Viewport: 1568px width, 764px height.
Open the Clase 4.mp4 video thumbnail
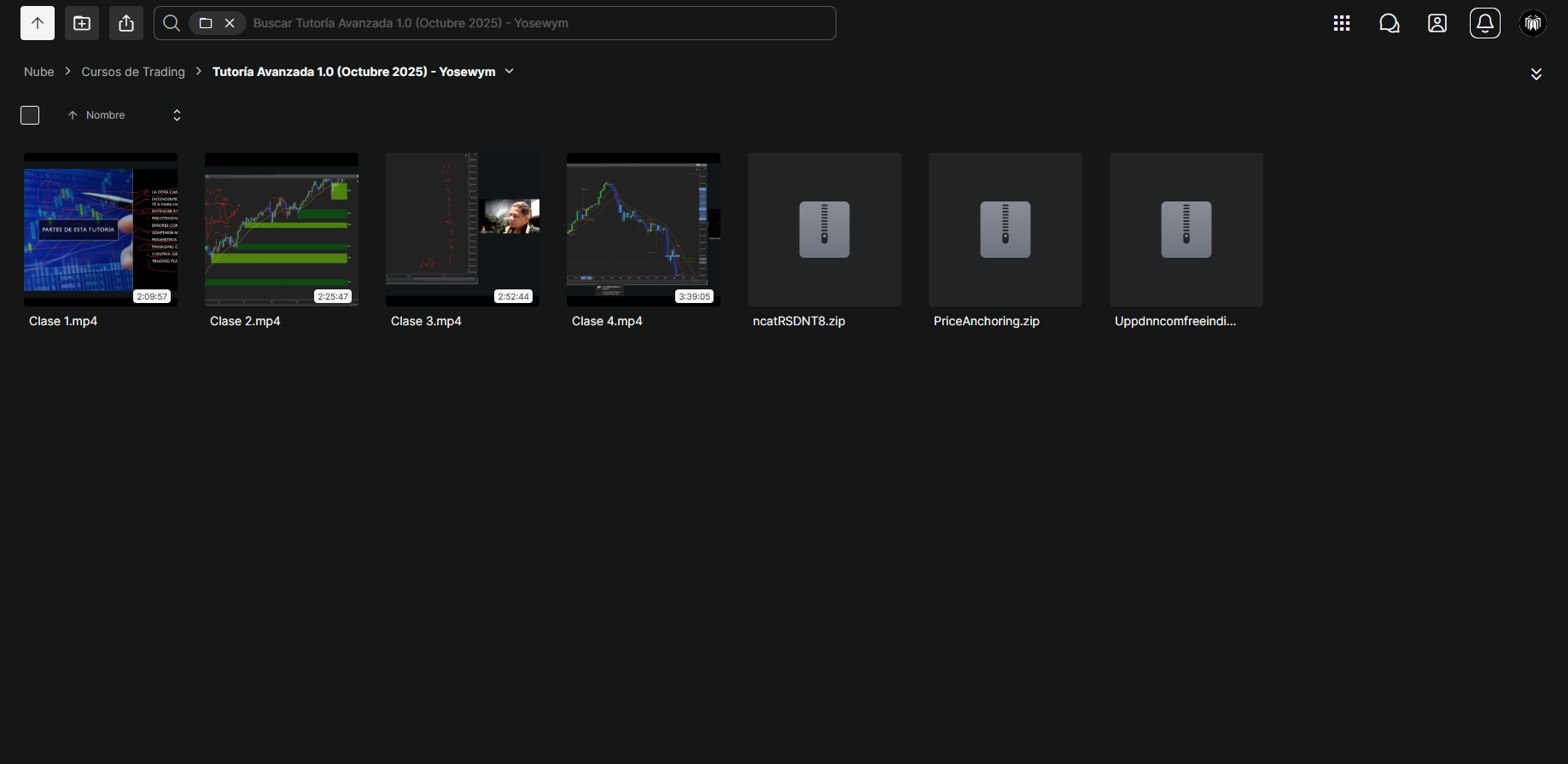tap(644, 230)
